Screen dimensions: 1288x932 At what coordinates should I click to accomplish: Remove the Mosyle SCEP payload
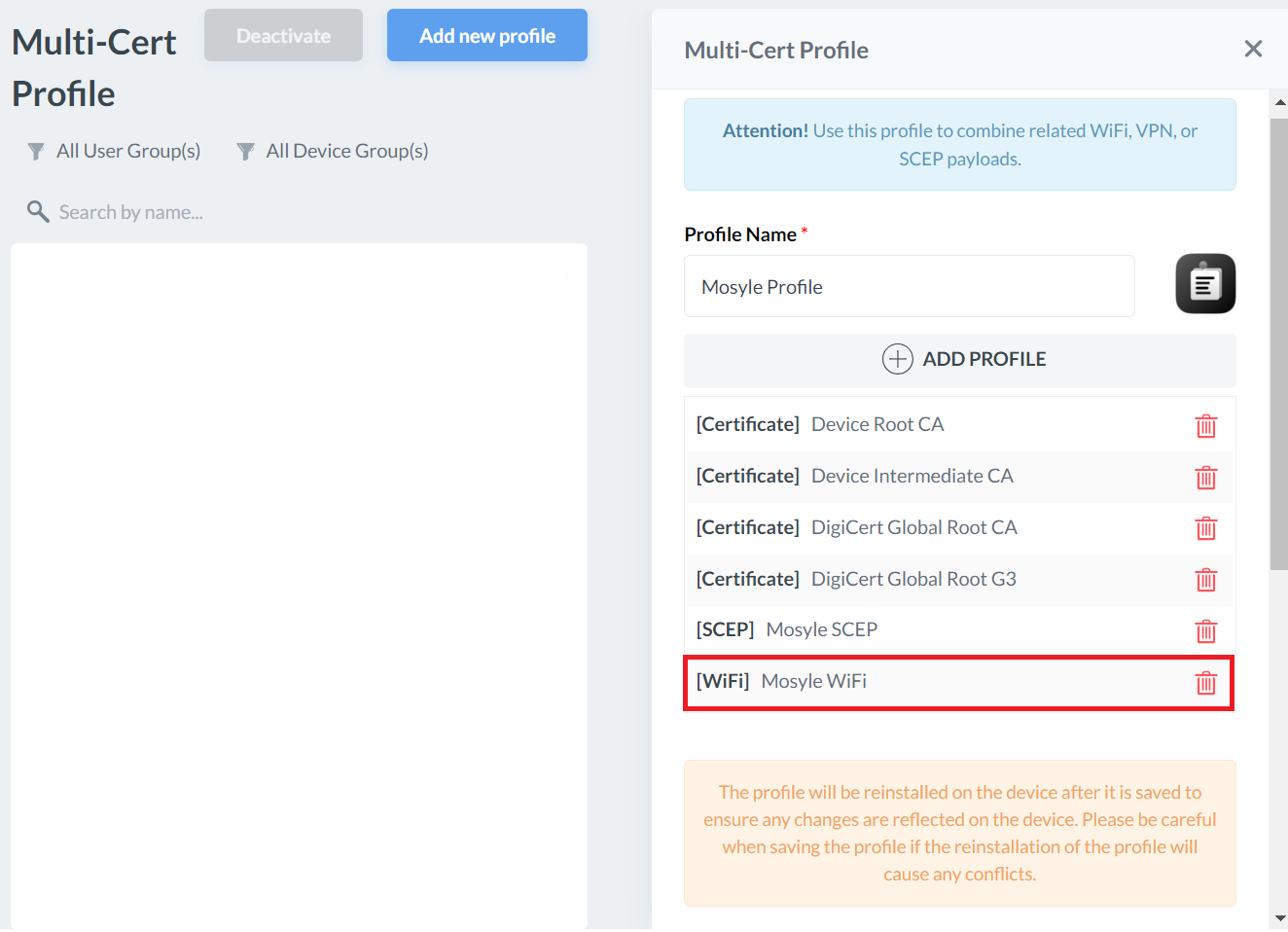click(x=1205, y=631)
